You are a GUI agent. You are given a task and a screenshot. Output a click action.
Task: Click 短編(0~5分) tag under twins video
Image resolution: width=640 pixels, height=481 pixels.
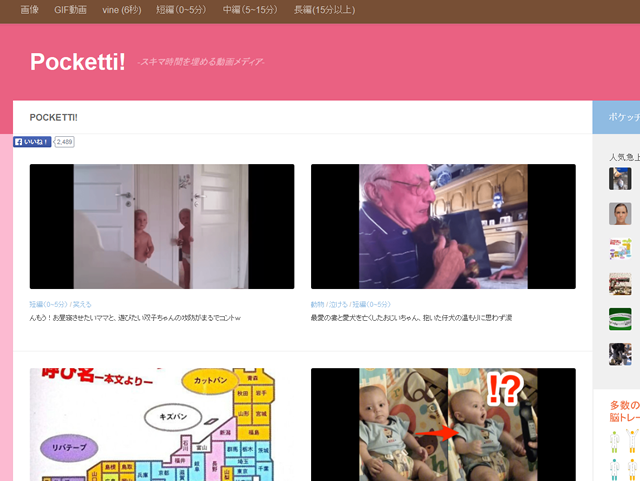click(48, 305)
